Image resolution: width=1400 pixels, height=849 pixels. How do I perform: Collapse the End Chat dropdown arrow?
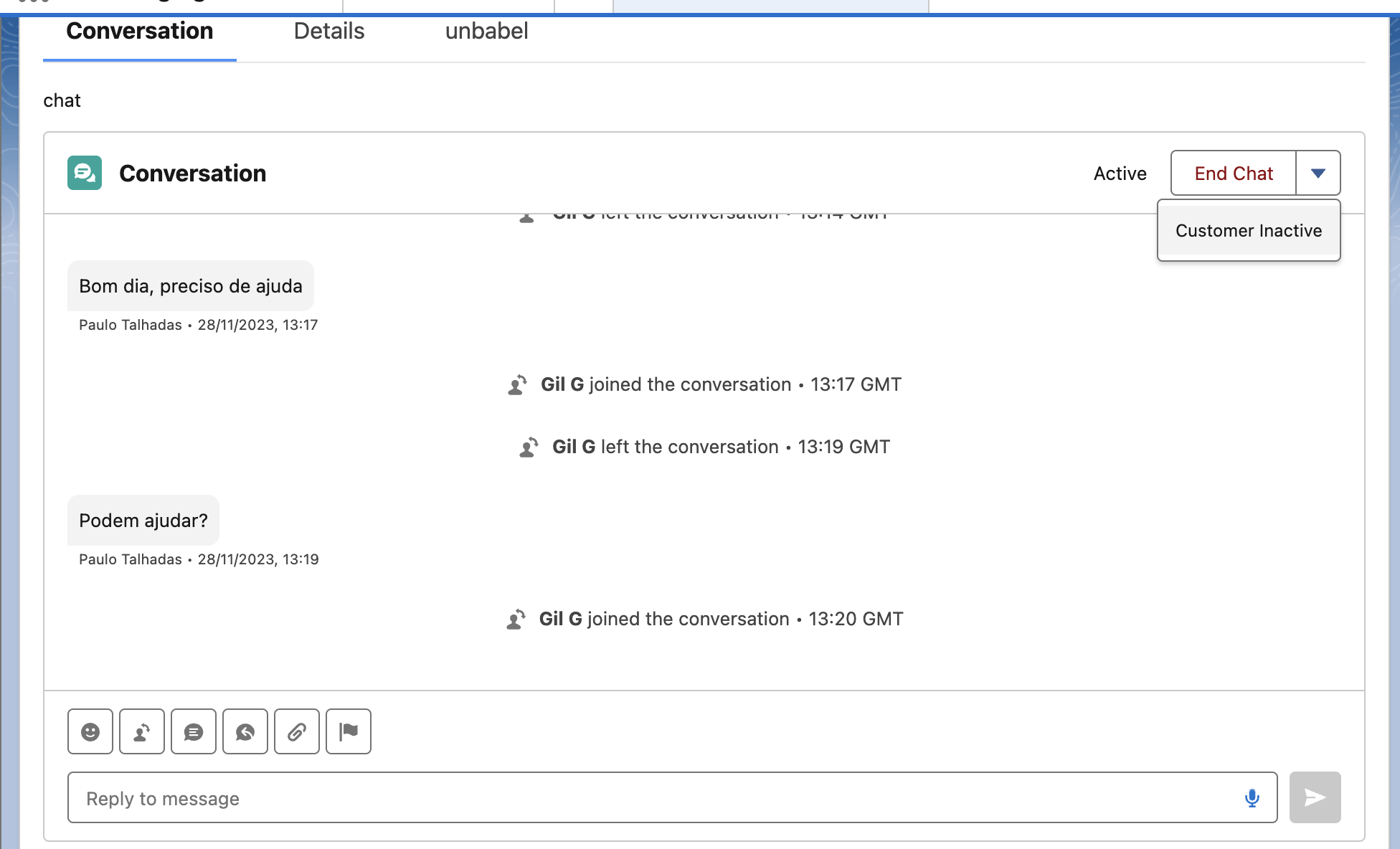pyautogui.click(x=1318, y=173)
